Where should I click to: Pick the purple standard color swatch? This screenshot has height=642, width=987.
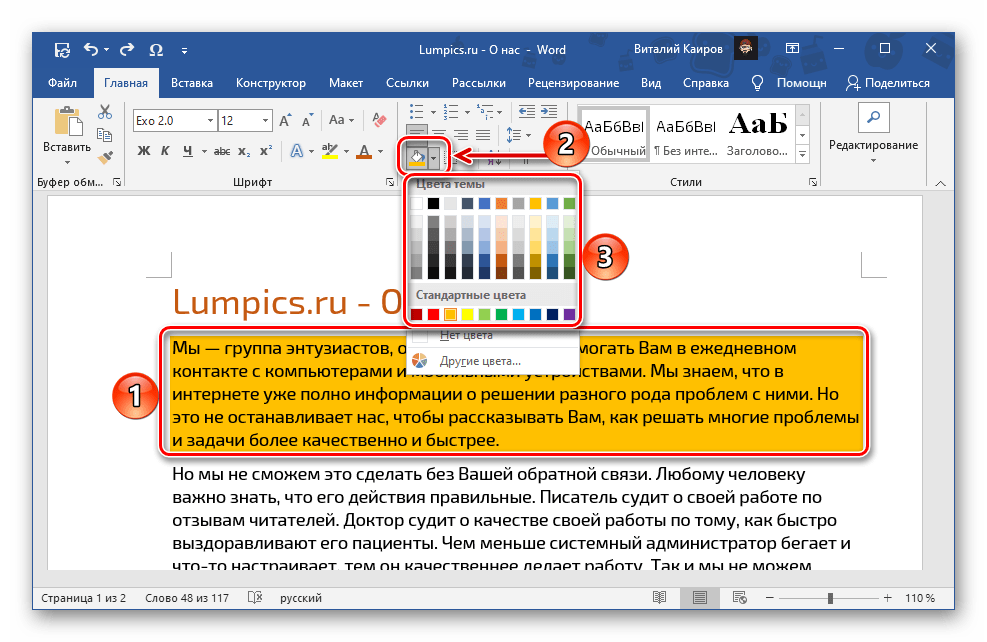click(569, 314)
